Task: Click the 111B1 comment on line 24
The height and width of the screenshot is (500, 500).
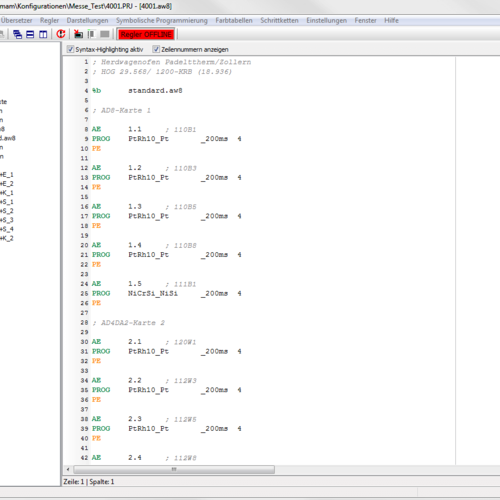Action: point(181,284)
